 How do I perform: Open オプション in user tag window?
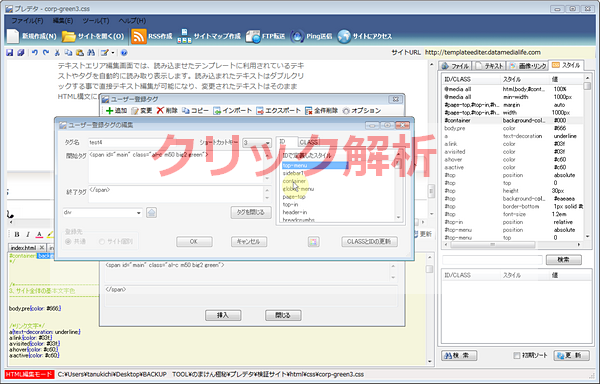pos(362,111)
